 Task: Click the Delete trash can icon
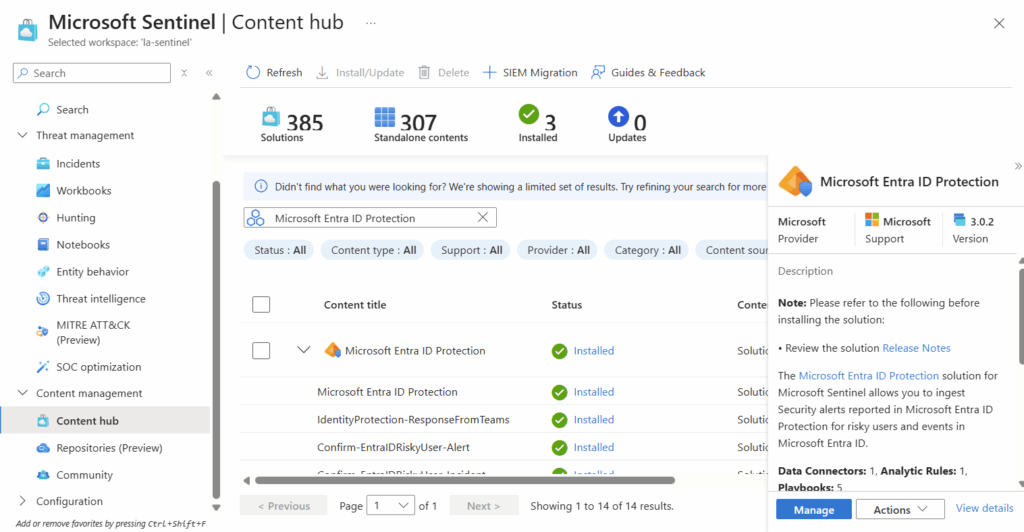pyautogui.click(x=424, y=72)
